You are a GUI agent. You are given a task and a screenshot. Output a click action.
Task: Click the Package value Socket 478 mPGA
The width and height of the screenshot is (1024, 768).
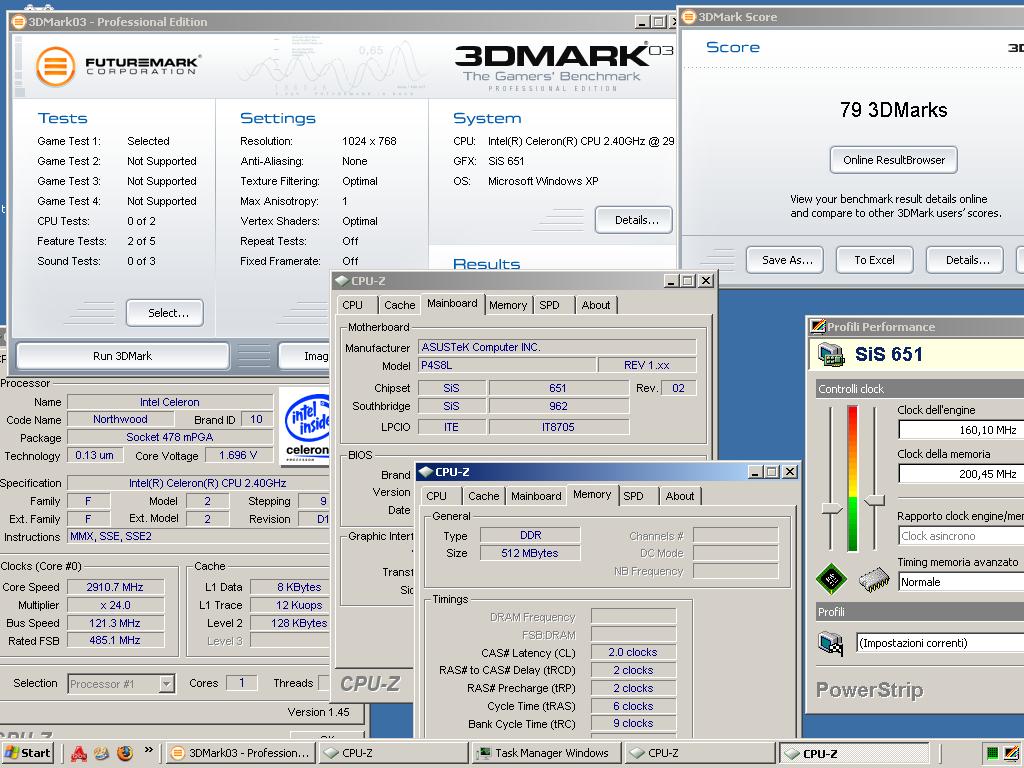(x=170, y=437)
